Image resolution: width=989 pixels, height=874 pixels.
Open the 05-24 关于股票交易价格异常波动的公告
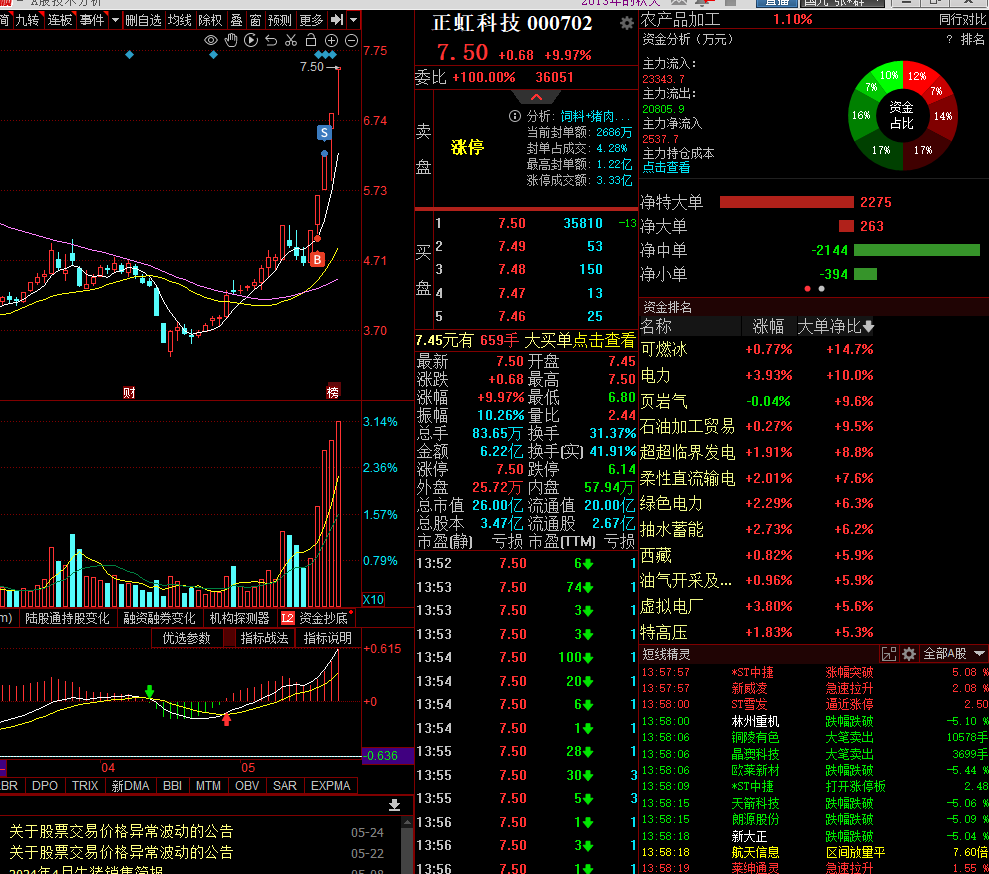[x=197, y=832]
